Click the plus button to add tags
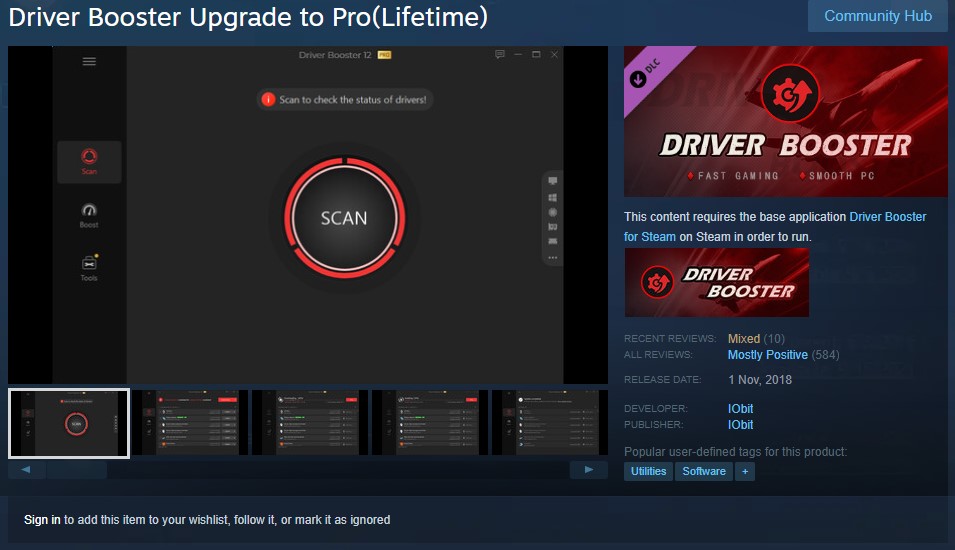955x550 pixels. 744,471
